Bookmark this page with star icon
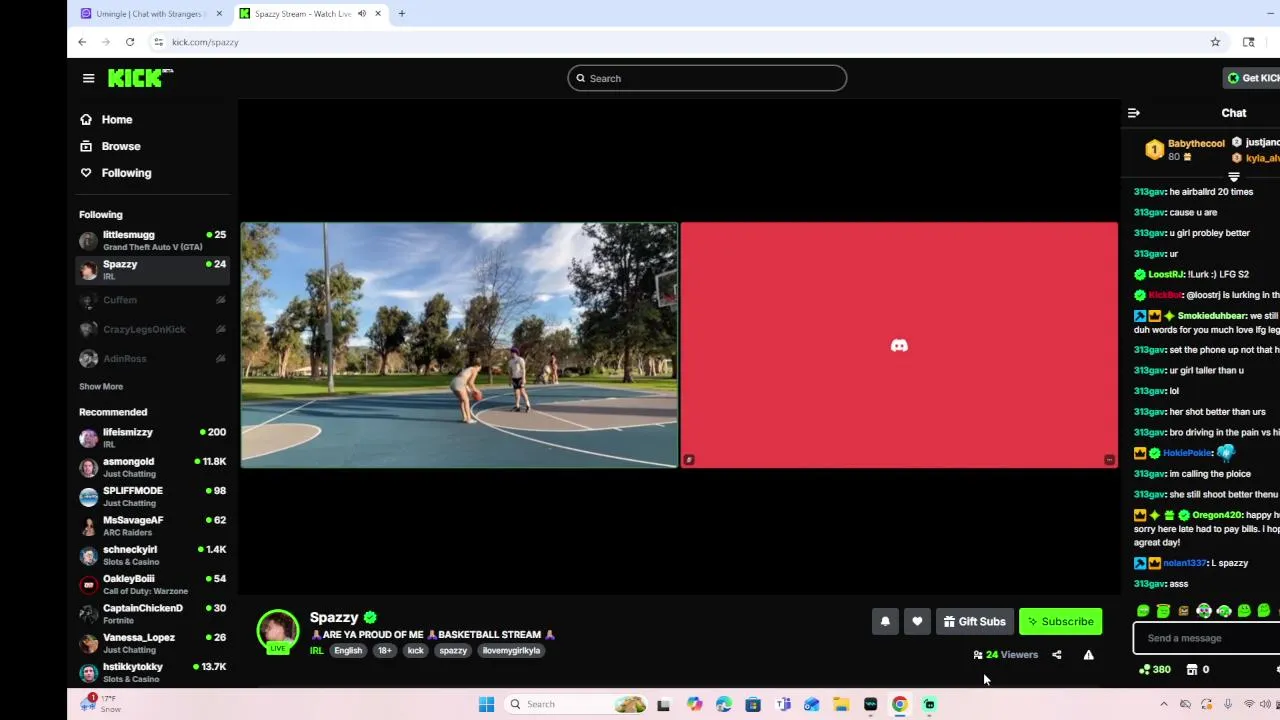The image size is (1280, 720). pos(1215,42)
